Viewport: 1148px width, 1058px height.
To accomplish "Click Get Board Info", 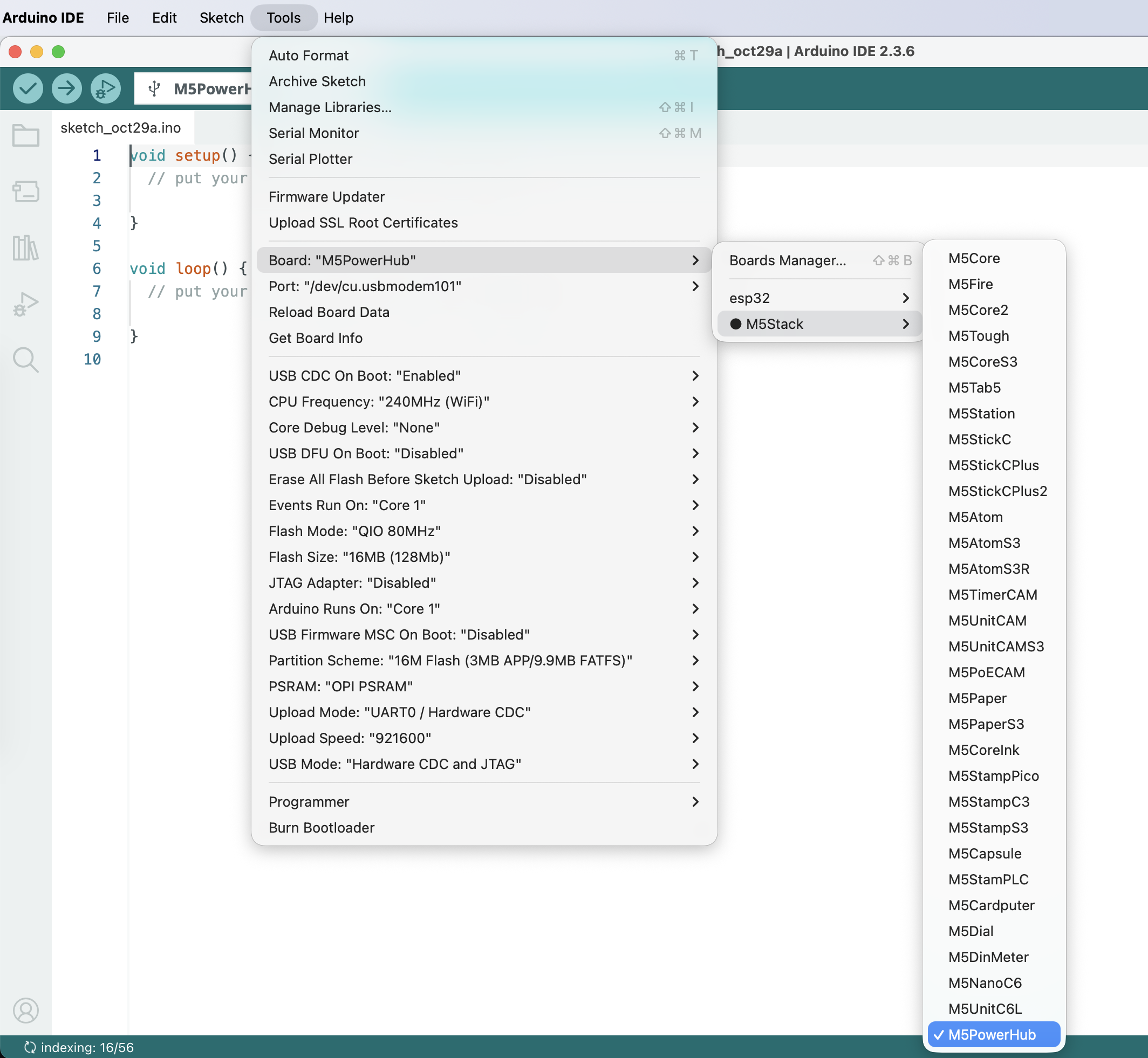I will point(315,338).
